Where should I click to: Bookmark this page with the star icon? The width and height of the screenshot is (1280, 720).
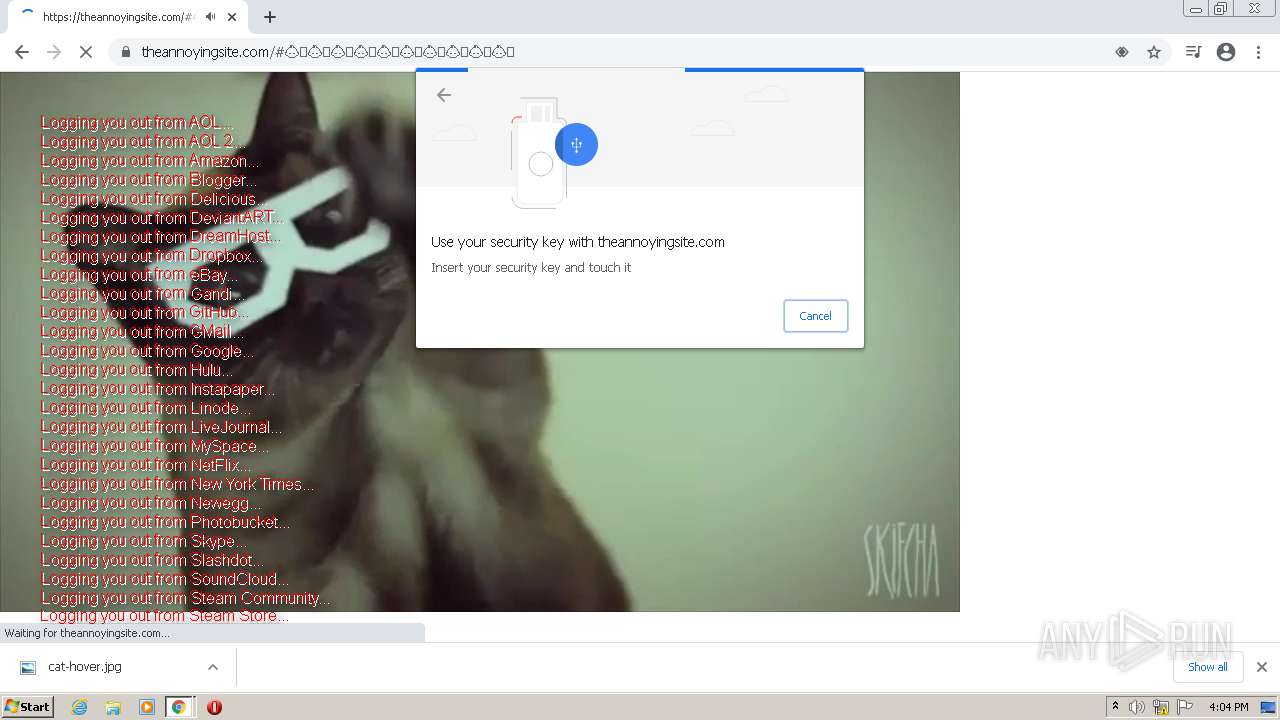click(x=1154, y=52)
